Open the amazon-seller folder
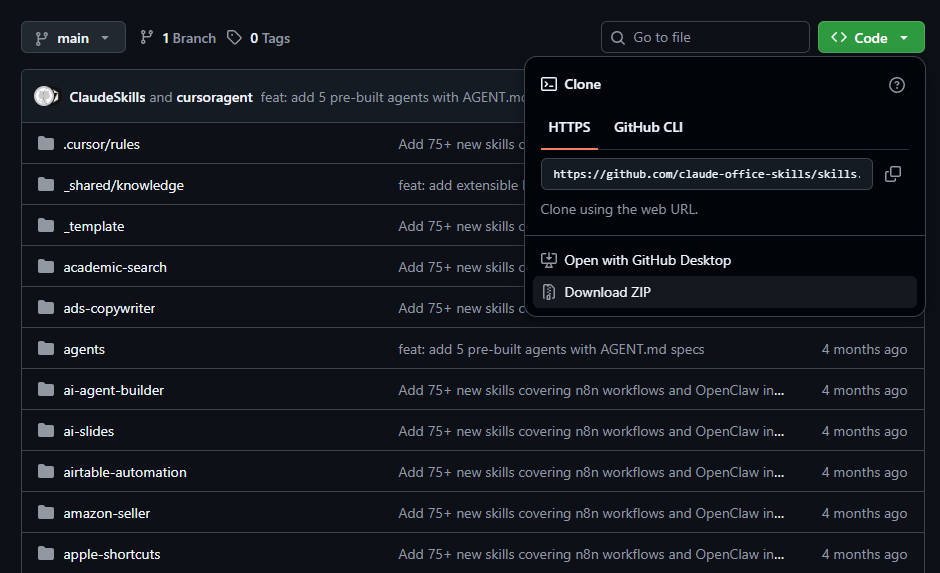 pos(107,513)
